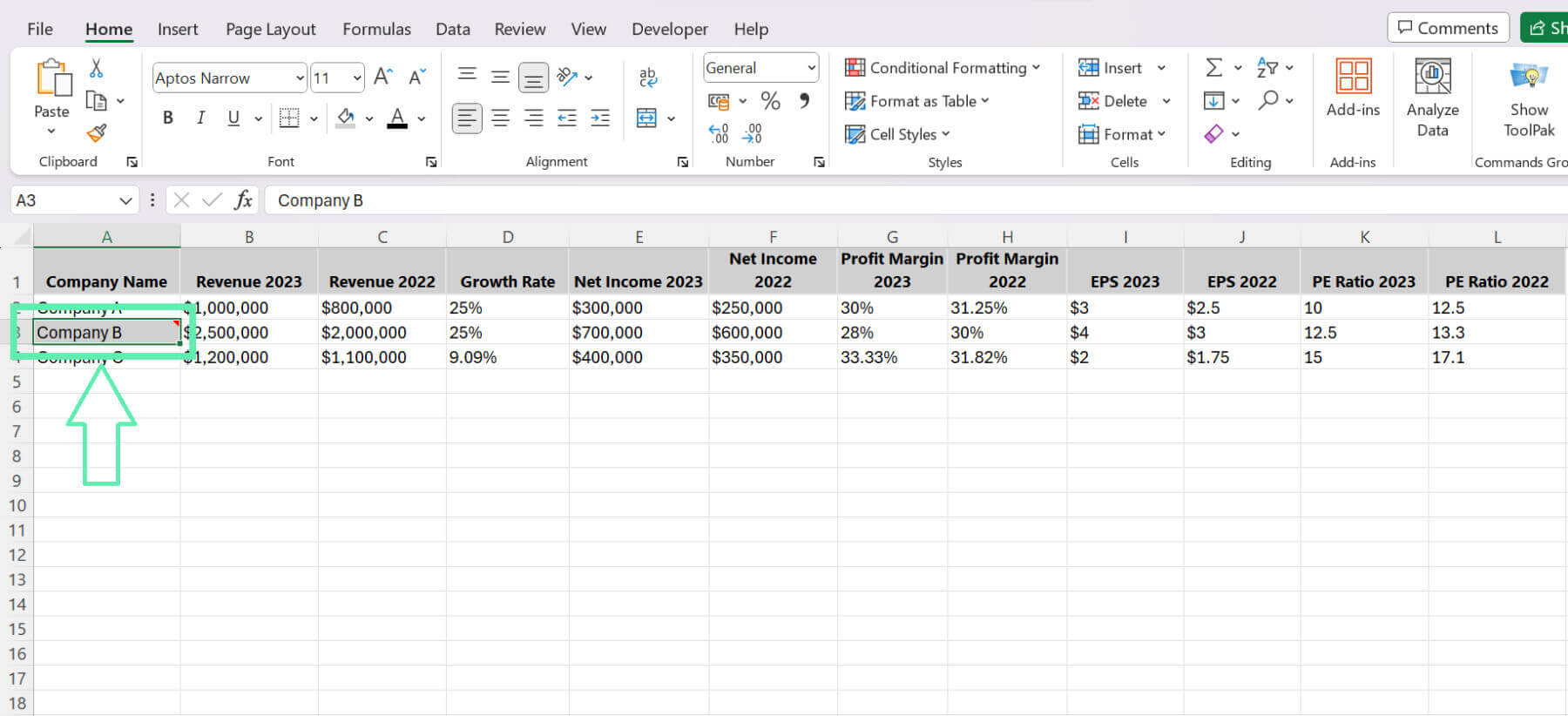The image size is (1568, 716).
Task: Click the Cut scissors icon
Action: click(x=96, y=68)
